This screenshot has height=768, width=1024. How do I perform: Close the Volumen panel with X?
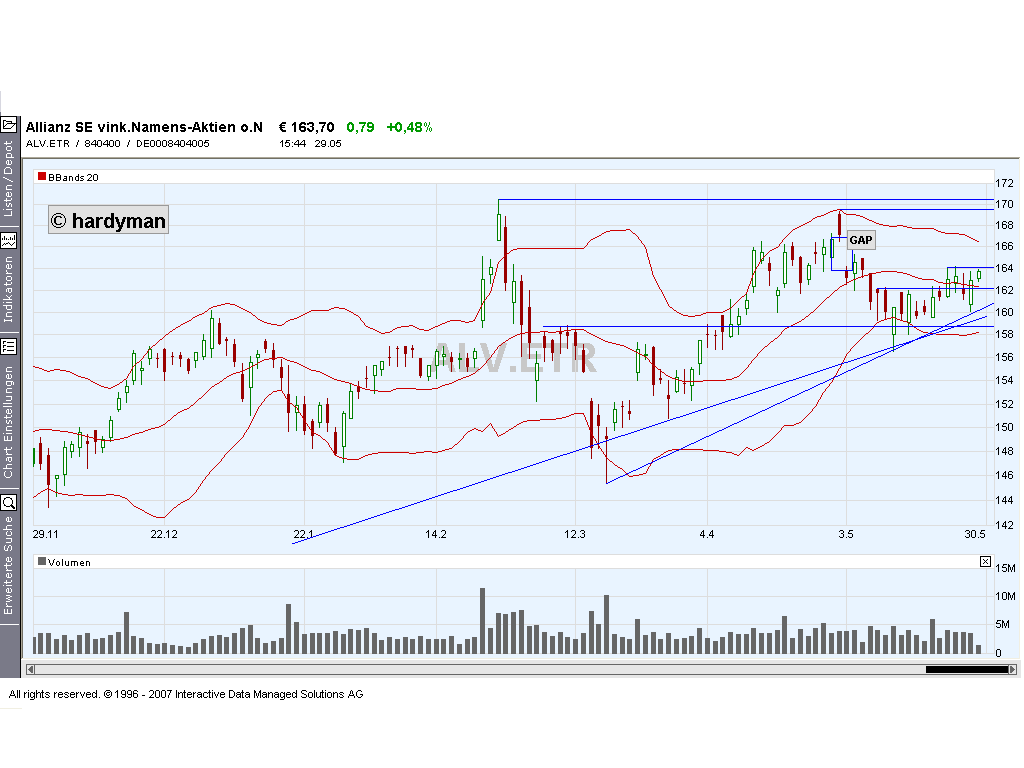click(x=985, y=562)
